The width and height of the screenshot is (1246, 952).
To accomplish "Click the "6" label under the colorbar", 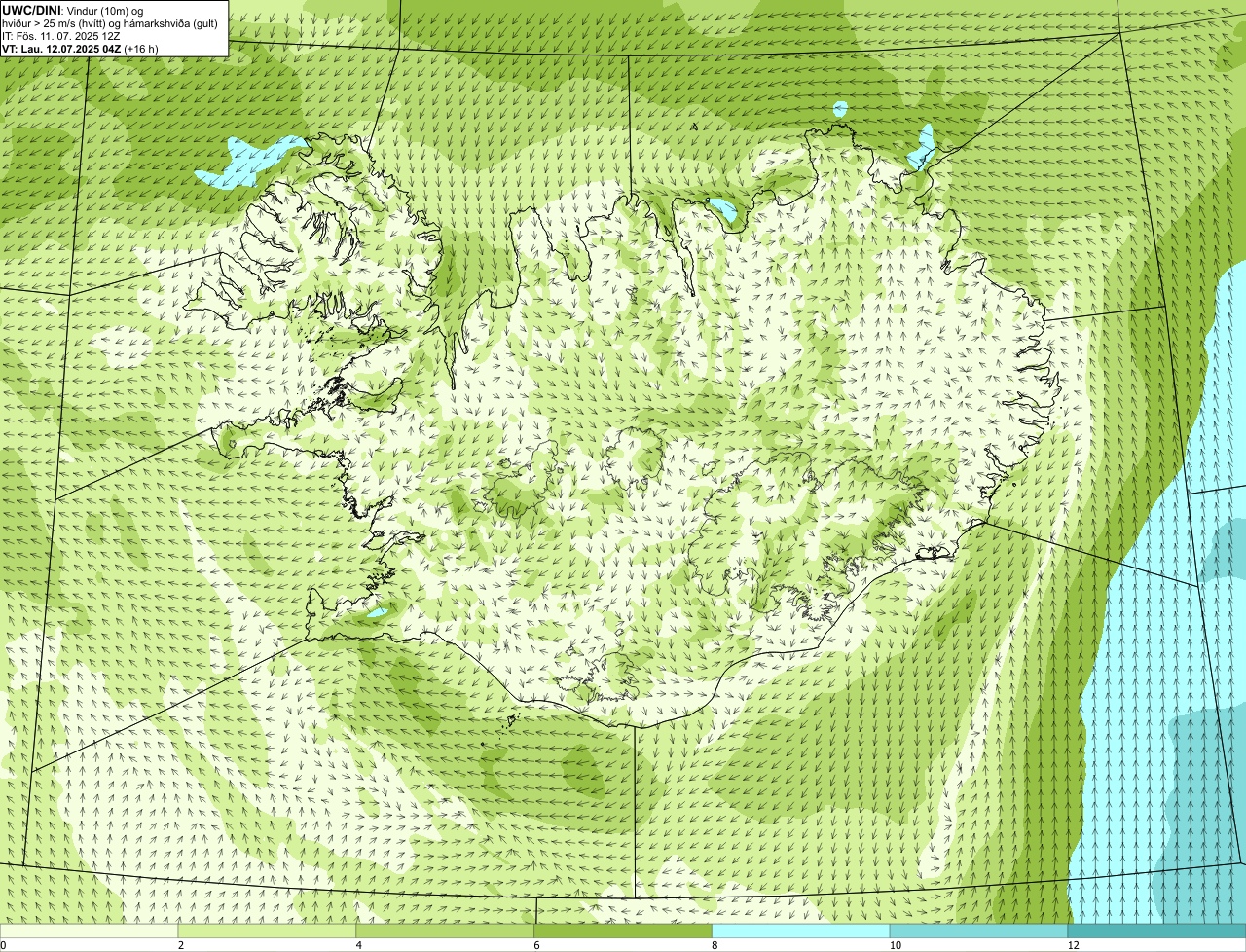I will pos(536,945).
